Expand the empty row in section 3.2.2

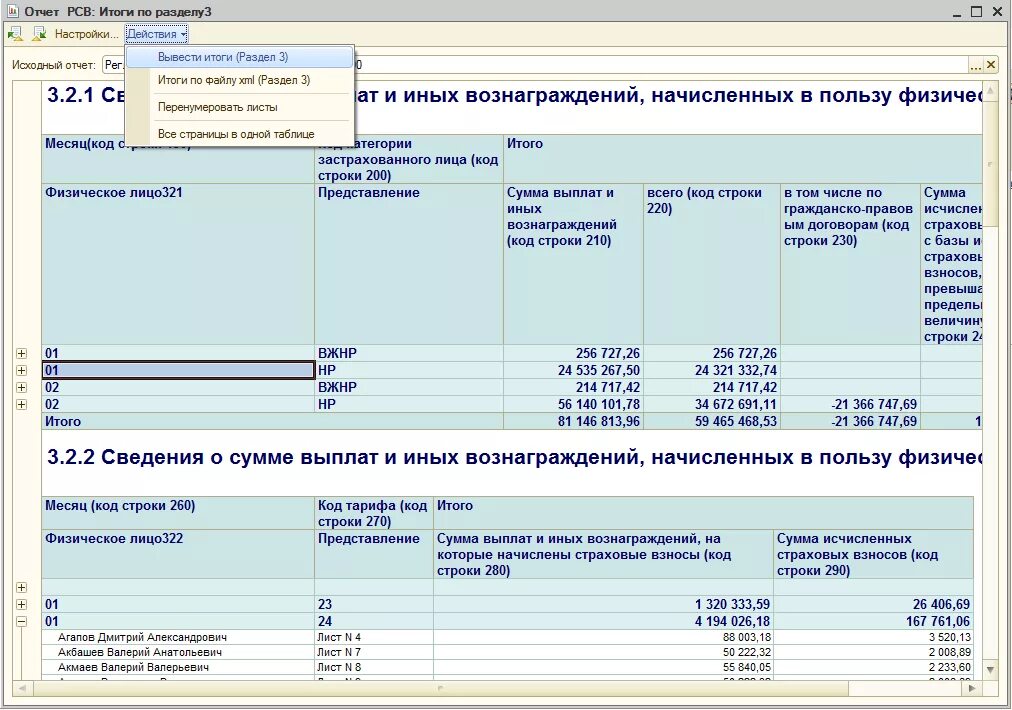click(21, 587)
